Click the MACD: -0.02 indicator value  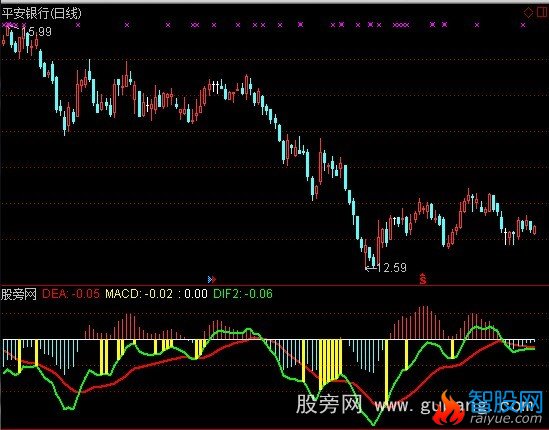(x=139, y=294)
